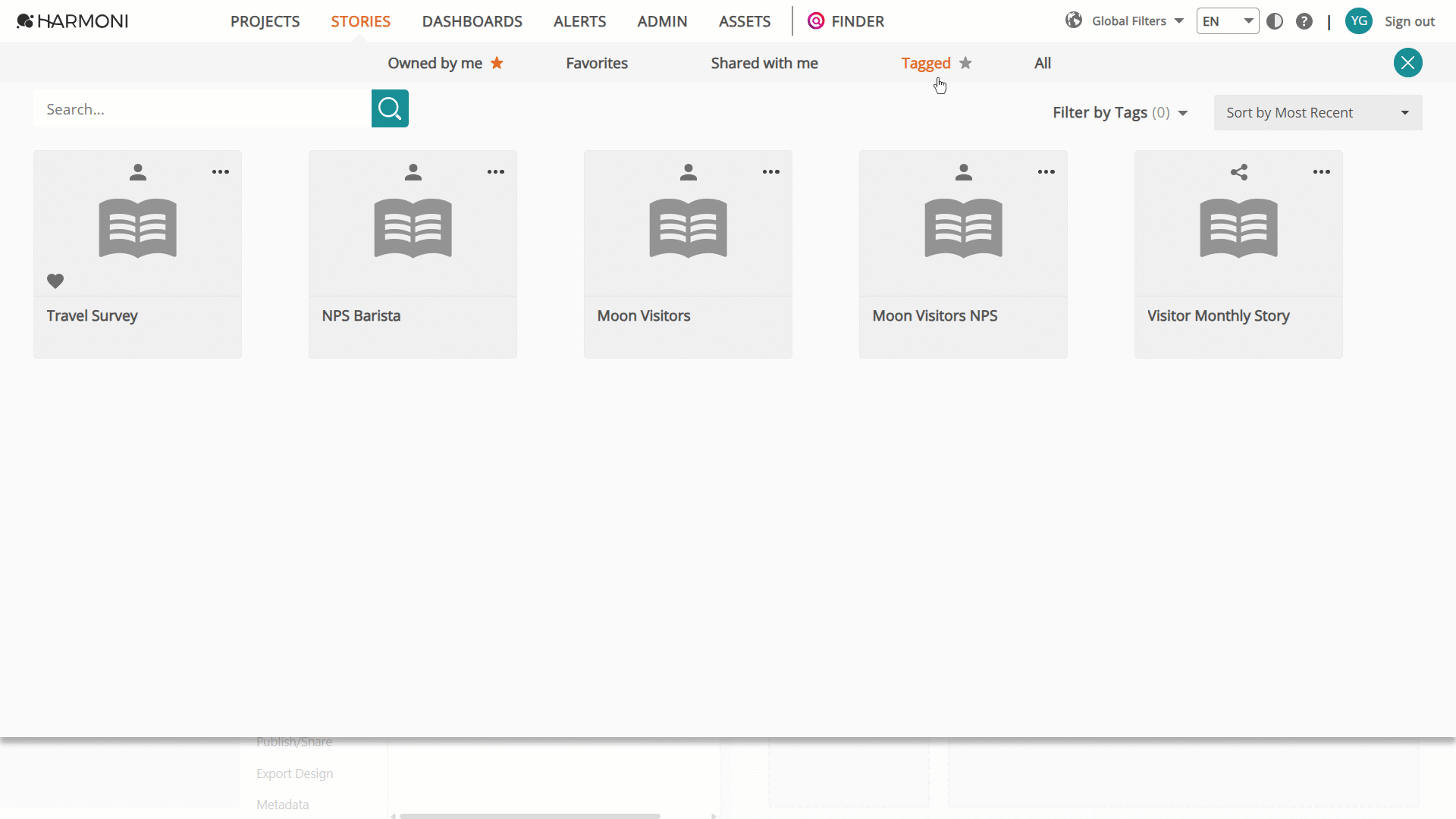The width and height of the screenshot is (1456, 819).
Task: Open the EN language dropdown
Action: [1228, 21]
